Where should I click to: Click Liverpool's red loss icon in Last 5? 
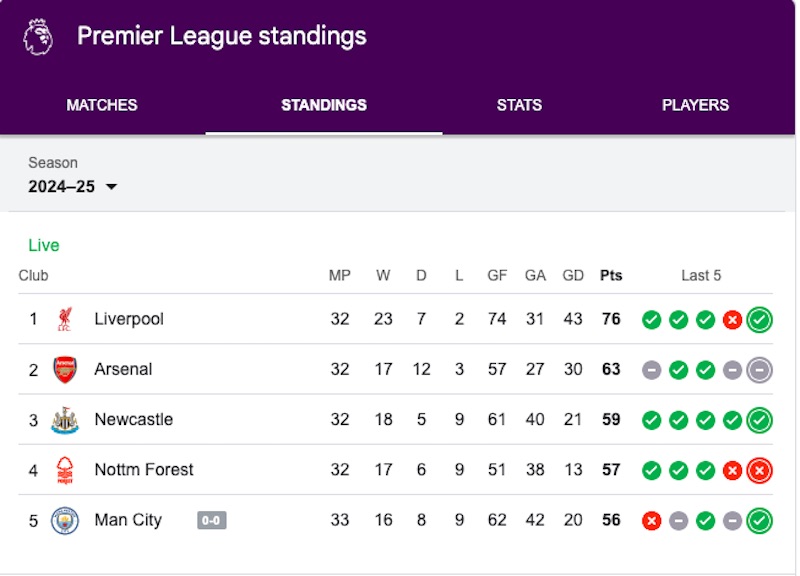[x=732, y=320]
